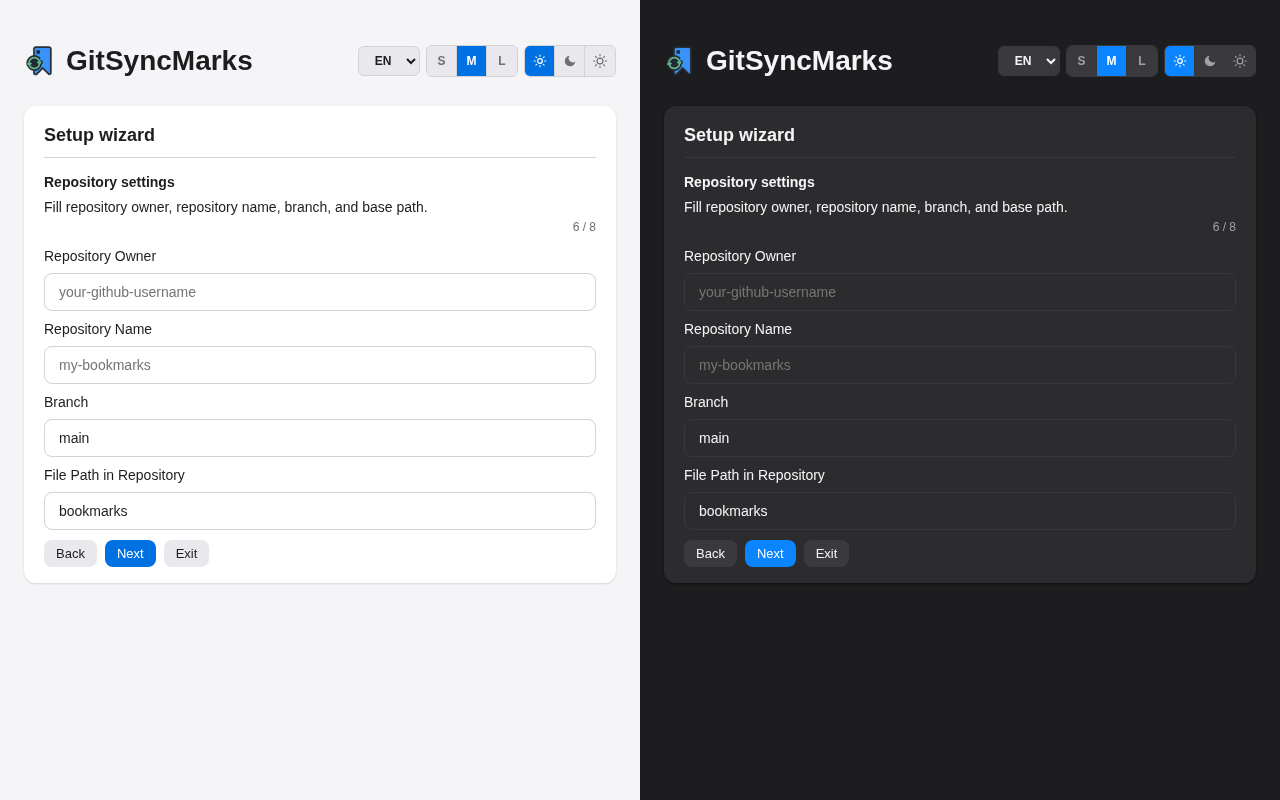Click the 6 / 8 progress indicator
This screenshot has width=1280, height=800.
coord(584,227)
